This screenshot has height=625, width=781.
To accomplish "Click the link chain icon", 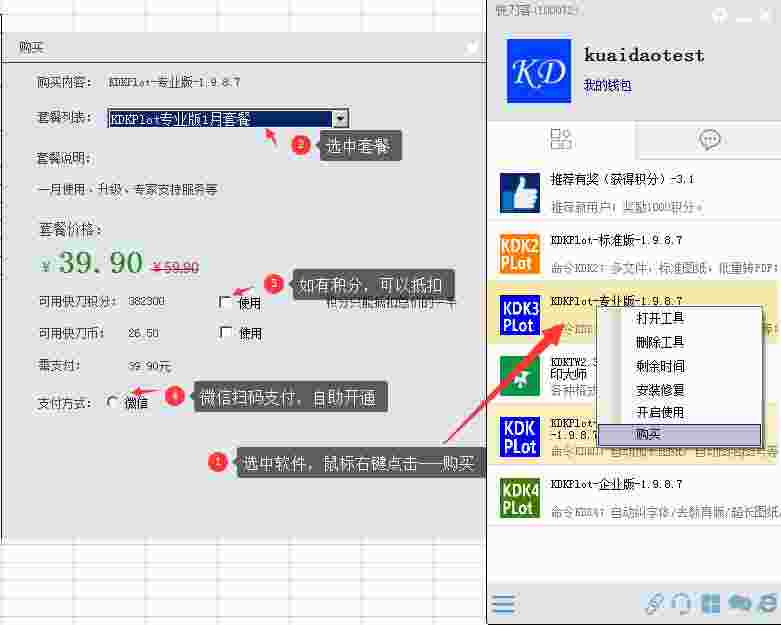I will (654, 604).
